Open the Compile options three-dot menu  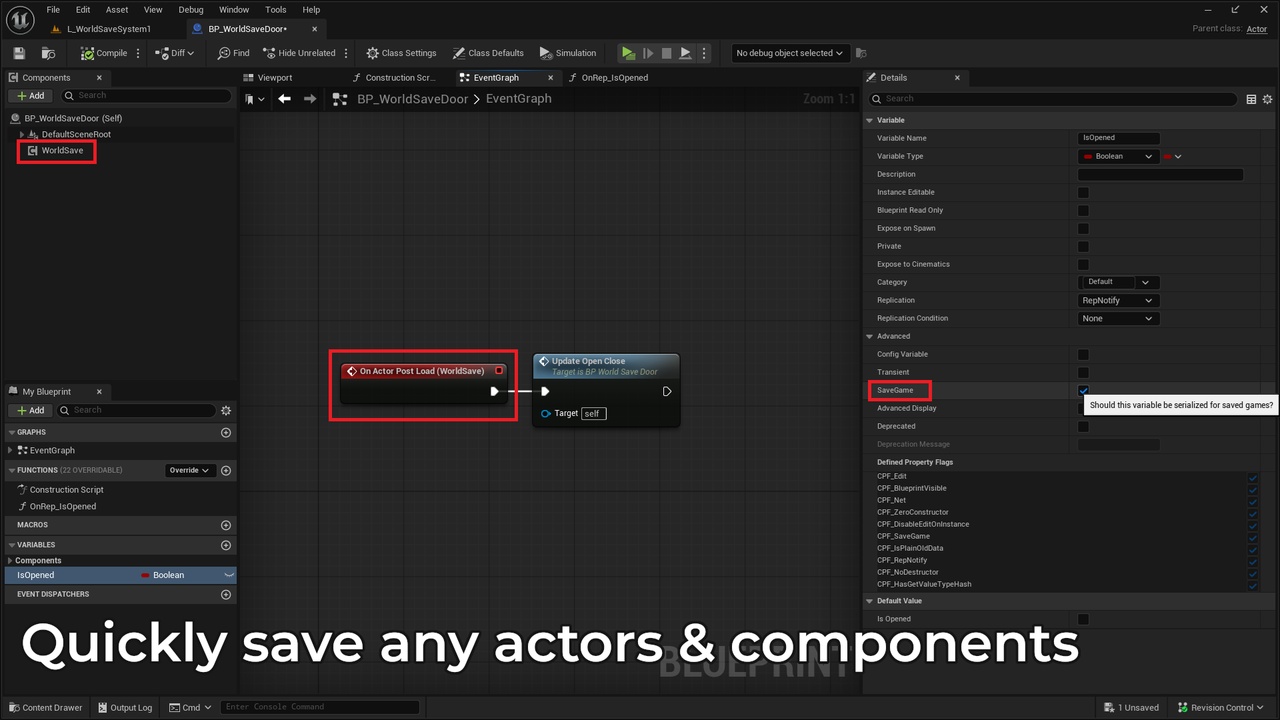138,53
